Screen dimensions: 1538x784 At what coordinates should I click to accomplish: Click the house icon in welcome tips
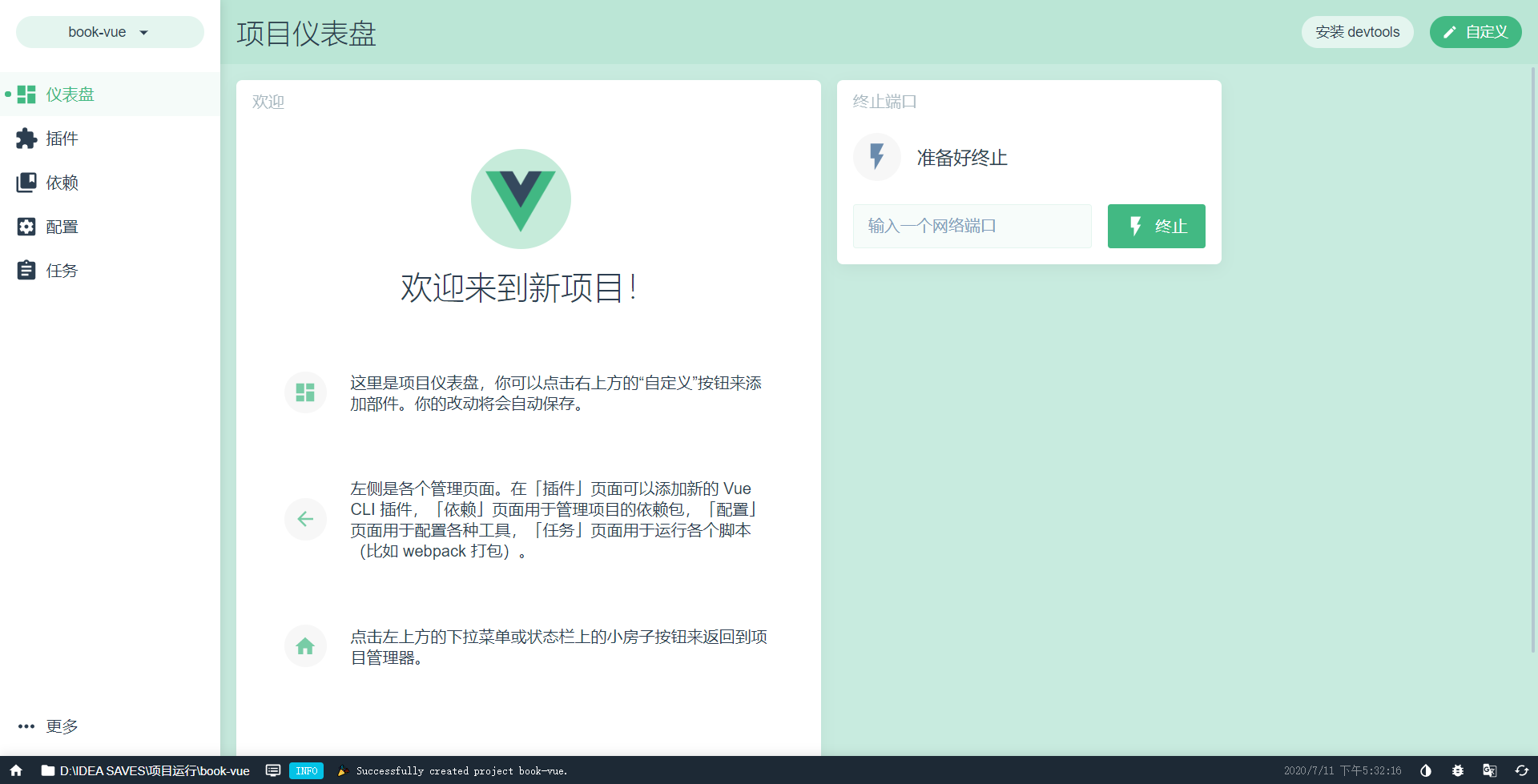coord(305,645)
